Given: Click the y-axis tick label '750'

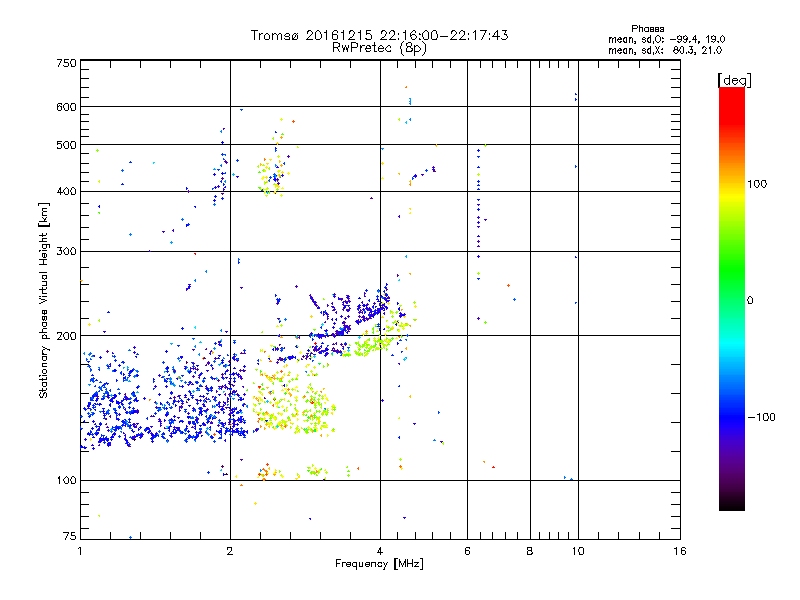Looking at the screenshot, I should coord(67,63).
